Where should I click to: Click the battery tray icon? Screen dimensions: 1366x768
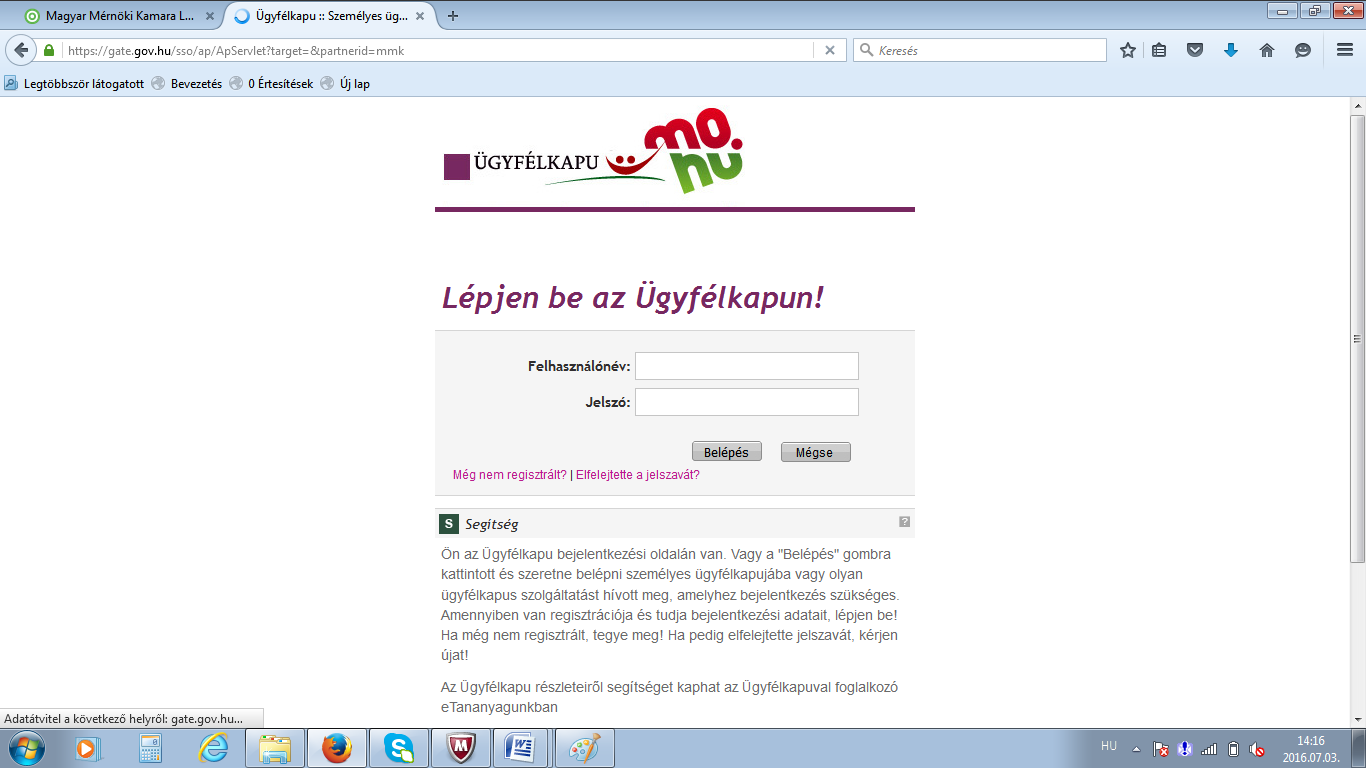pyautogui.click(x=1233, y=748)
